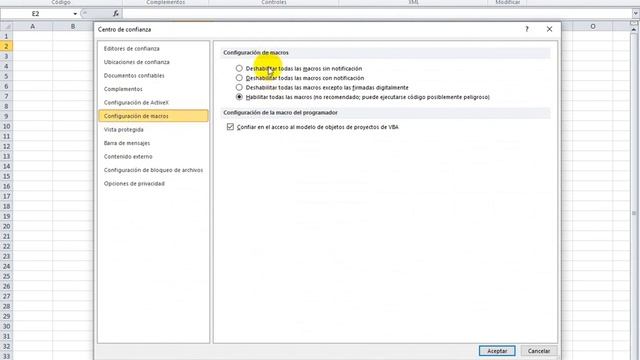Click the select-all corner of the sheet
Image resolution: width=640 pixels, height=360 pixels.
(x=6, y=26)
